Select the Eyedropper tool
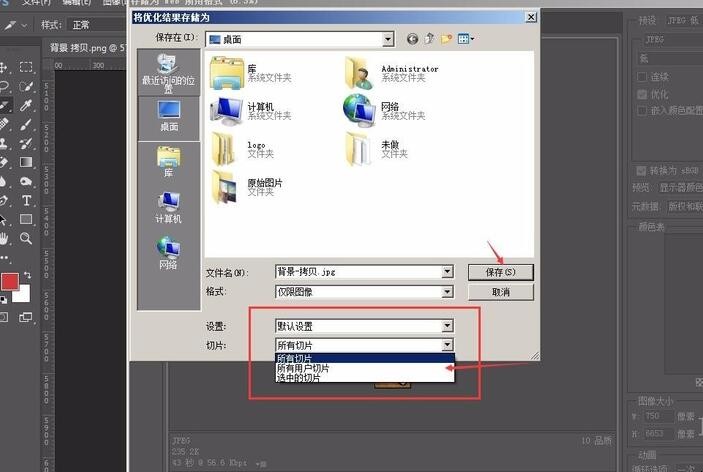The width and height of the screenshot is (703, 472). 26,105
